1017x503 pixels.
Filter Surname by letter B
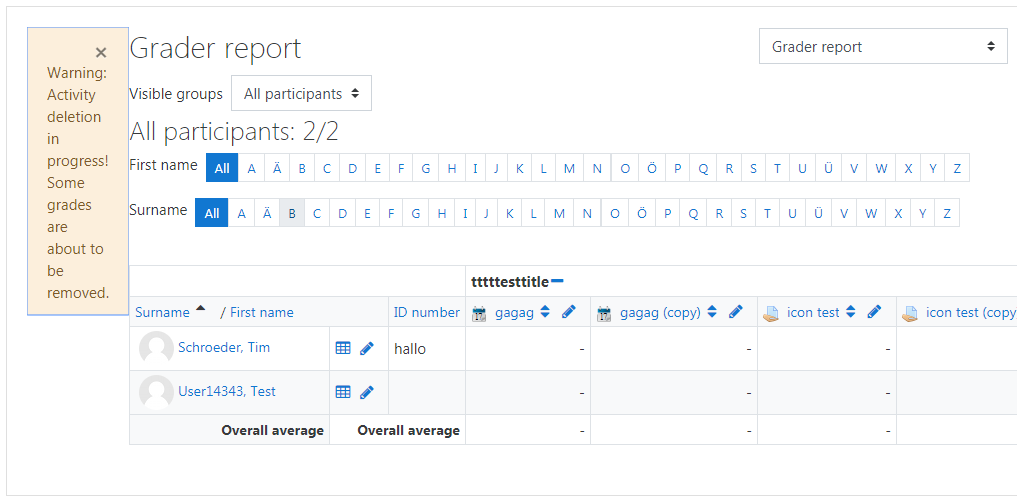(292, 213)
